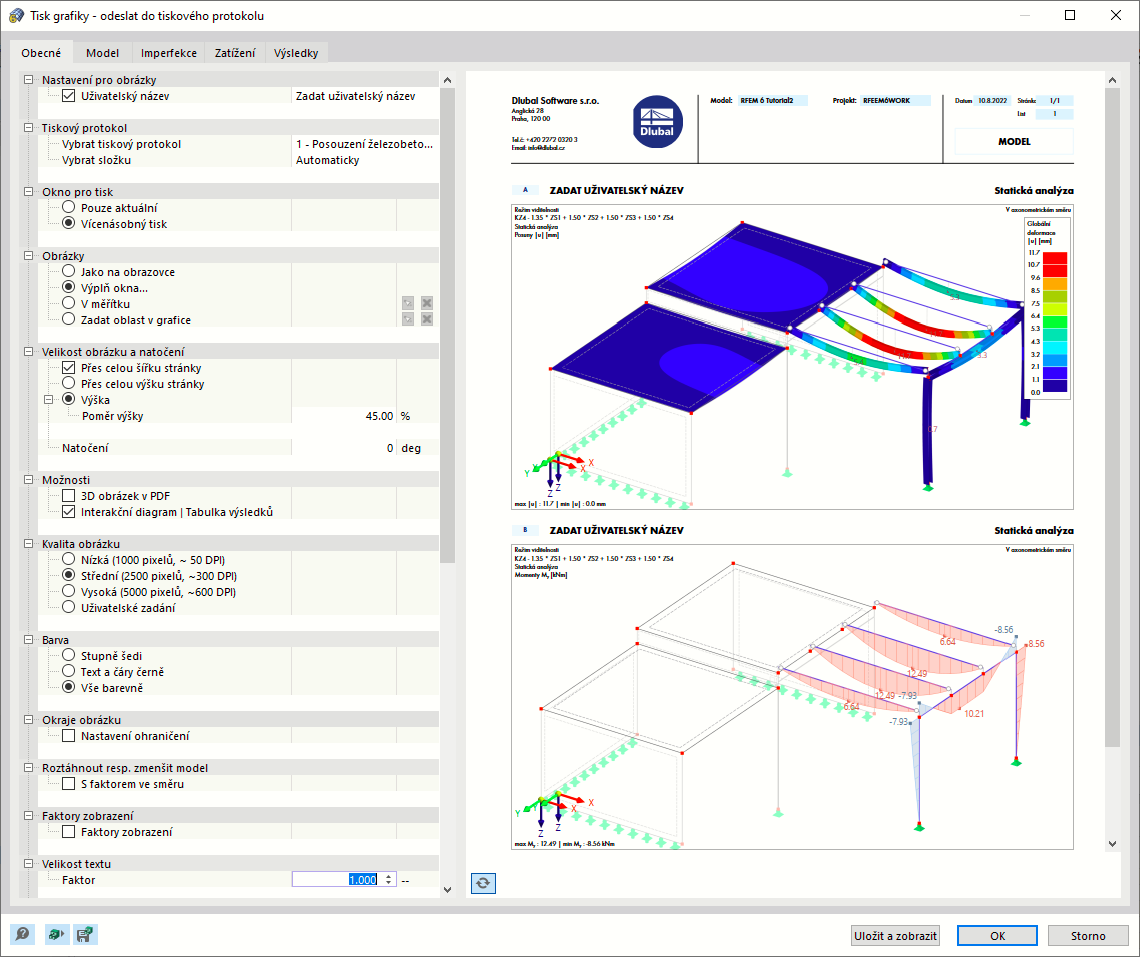Screen dimensions: 1140x957
Task: Collapse Možnosti section
Action: tap(28, 479)
